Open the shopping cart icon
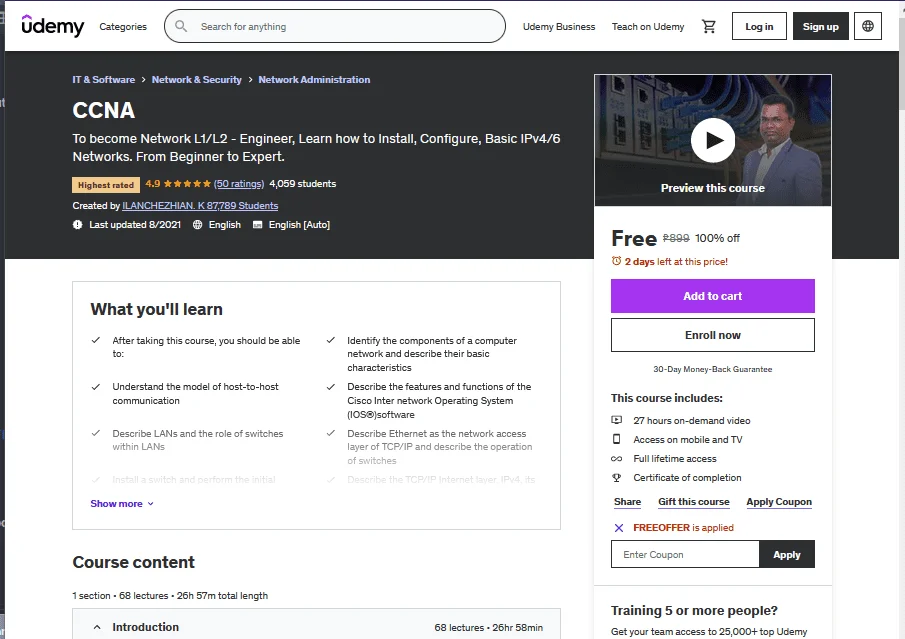This screenshot has width=905, height=639. pyautogui.click(x=709, y=26)
